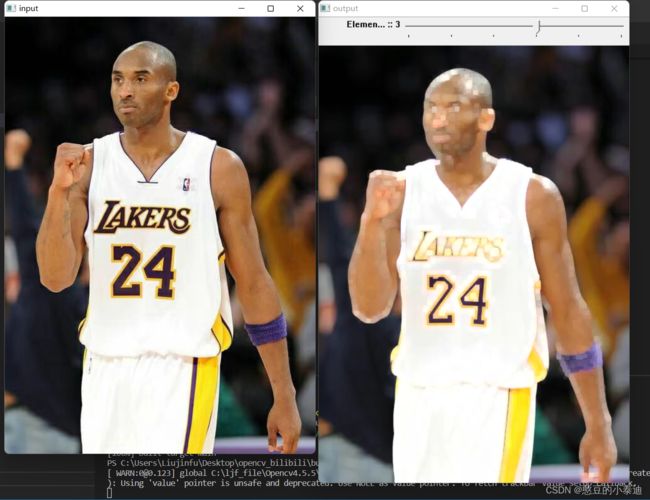Click the input window title text
The width and height of the screenshot is (650, 500).
click(29, 8)
